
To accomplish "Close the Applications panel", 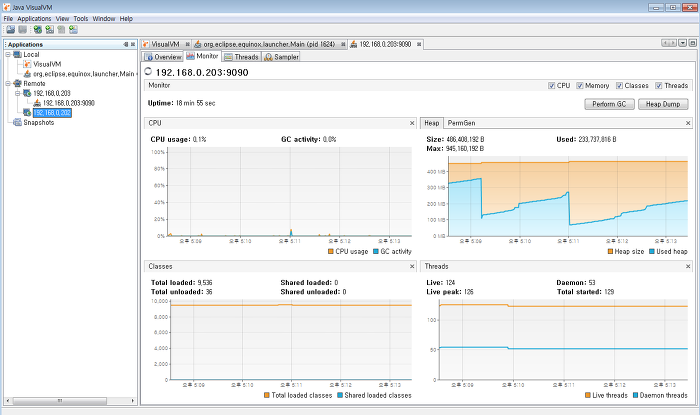I will (x=133, y=44).
